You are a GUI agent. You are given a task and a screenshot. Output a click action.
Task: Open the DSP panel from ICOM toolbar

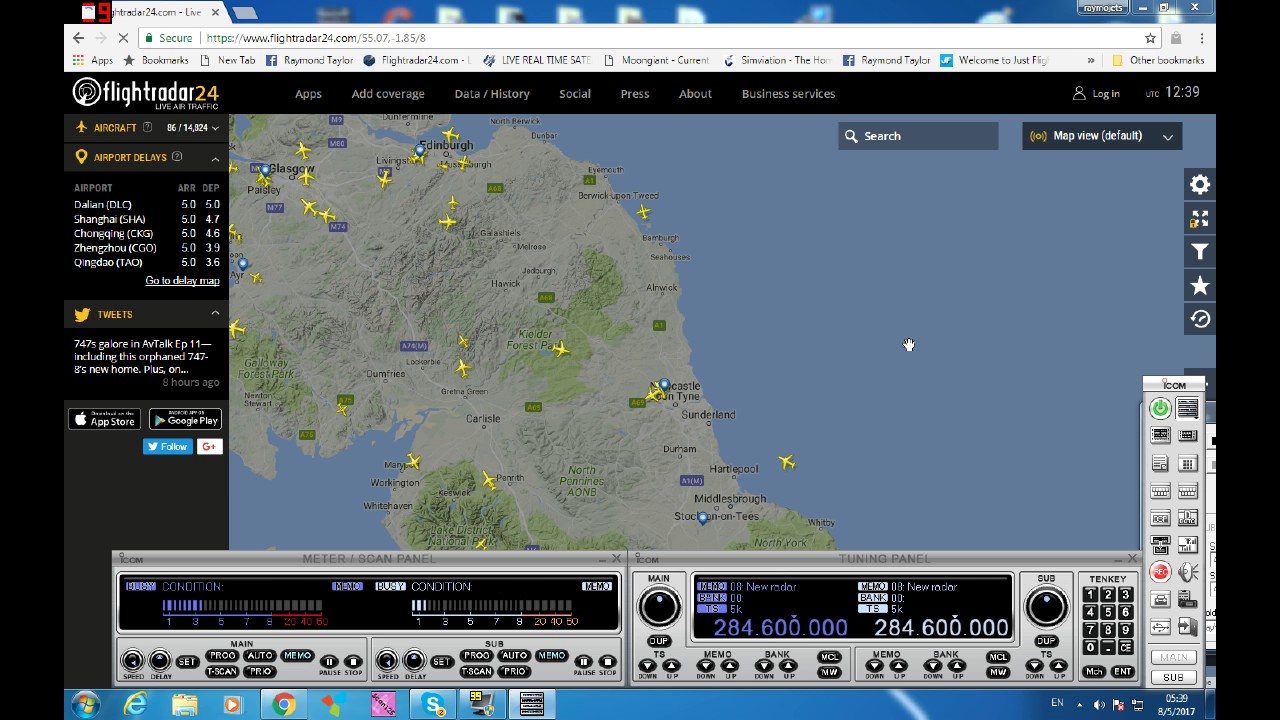click(1159, 518)
